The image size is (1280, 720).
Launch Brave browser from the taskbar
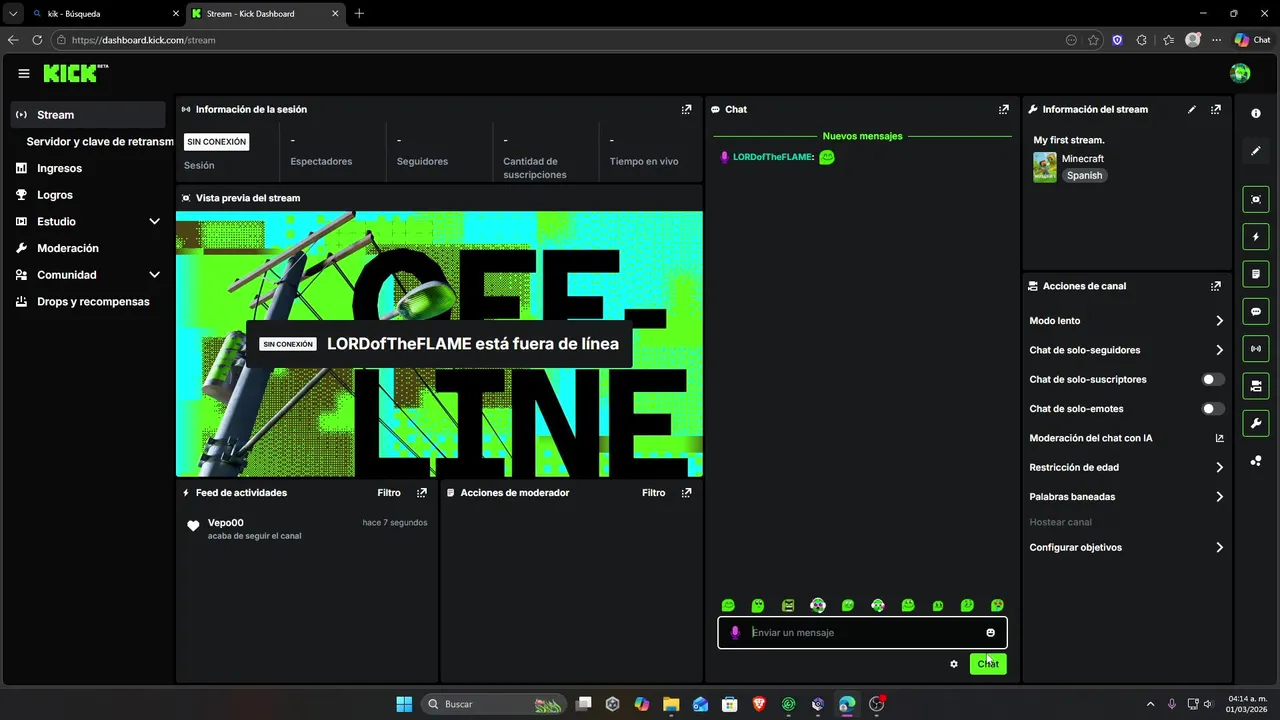[759, 704]
